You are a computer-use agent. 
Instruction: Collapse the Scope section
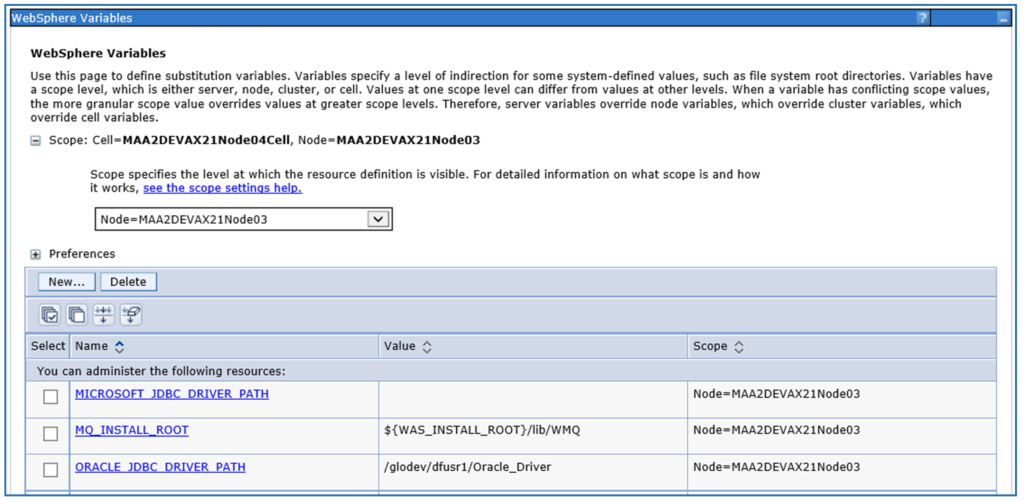36,141
